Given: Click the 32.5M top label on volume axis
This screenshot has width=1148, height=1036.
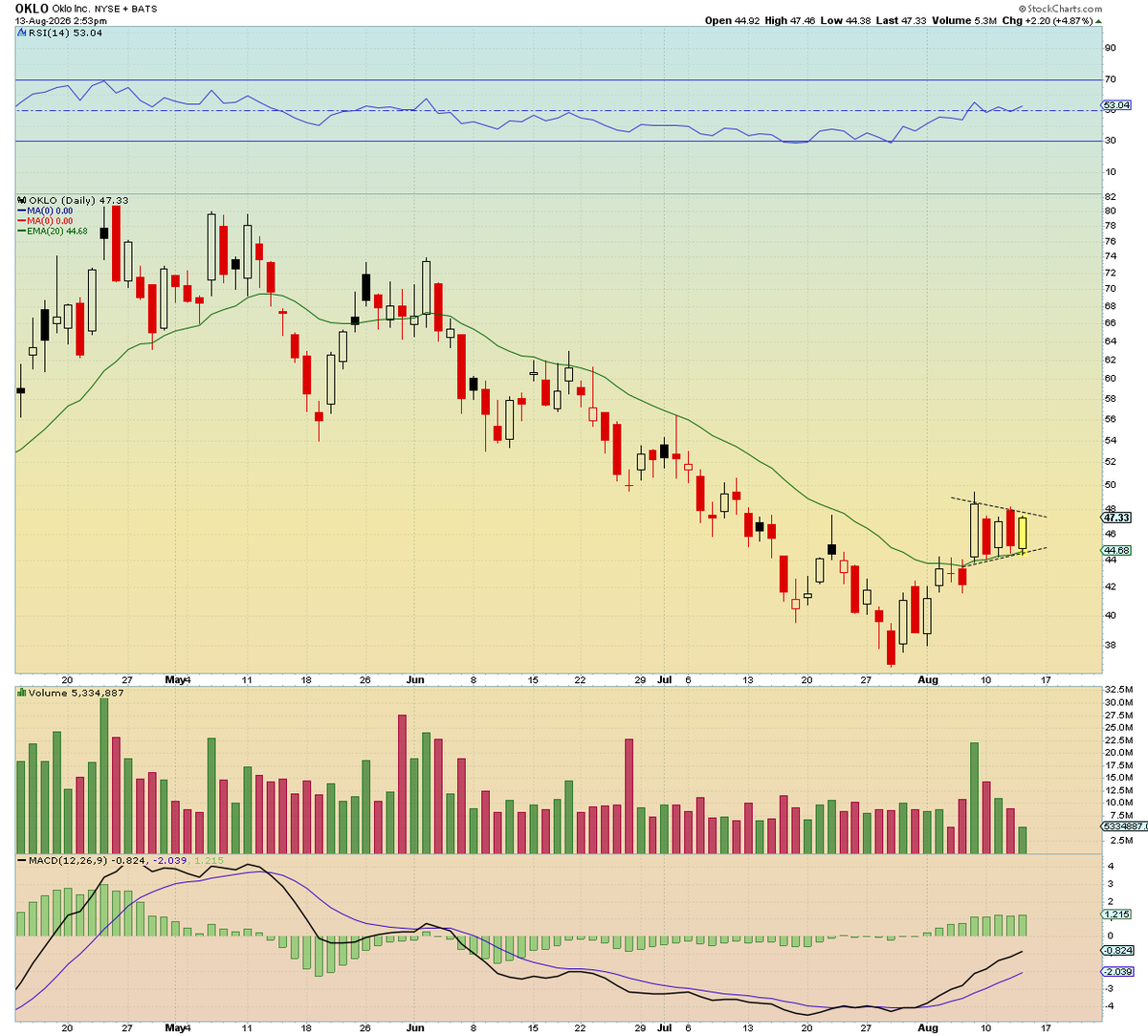Looking at the screenshot, I should pos(1118,690).
